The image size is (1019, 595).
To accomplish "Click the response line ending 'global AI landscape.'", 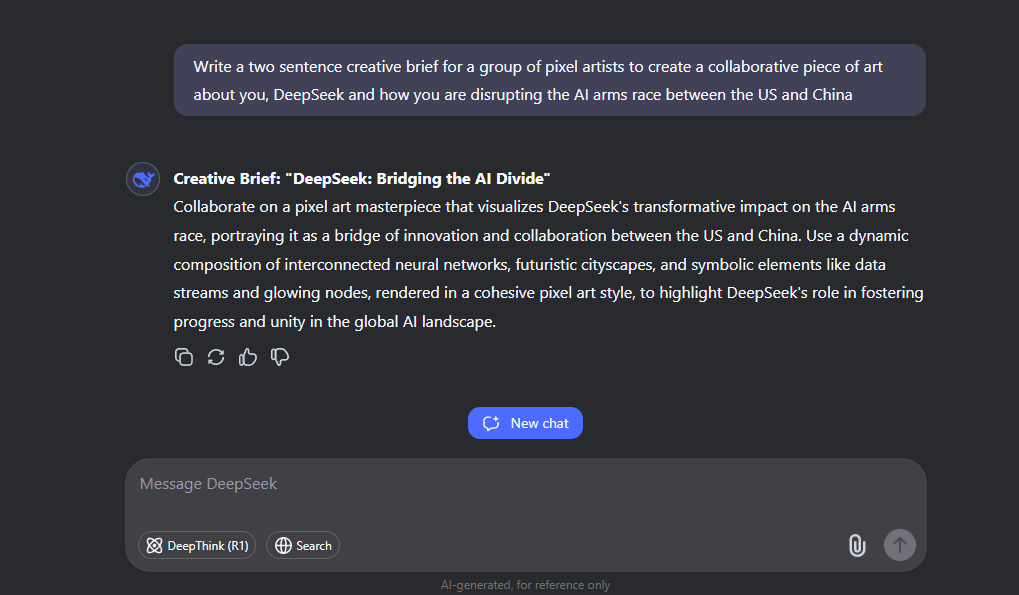I will [335, 322].
